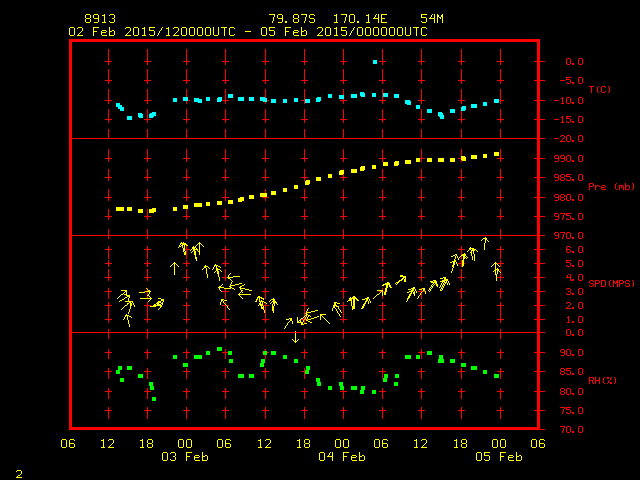Click the "6.0" wind speed tick value
This screenshot has height=480, width=640.
click(x=574, y=250)
